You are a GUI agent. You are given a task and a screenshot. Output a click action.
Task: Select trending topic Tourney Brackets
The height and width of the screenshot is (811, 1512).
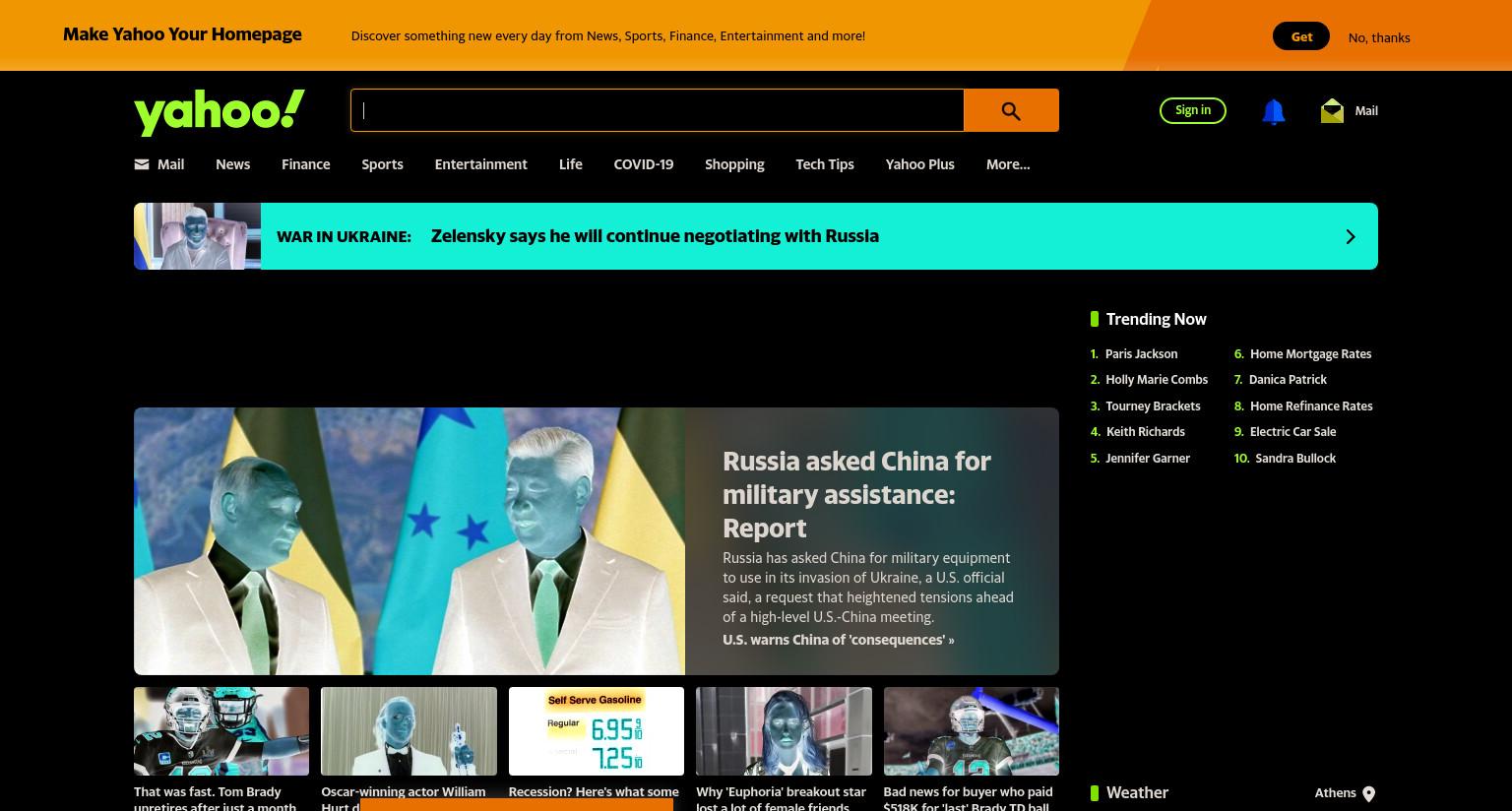pyautogui.click(x=1153, y=406)
